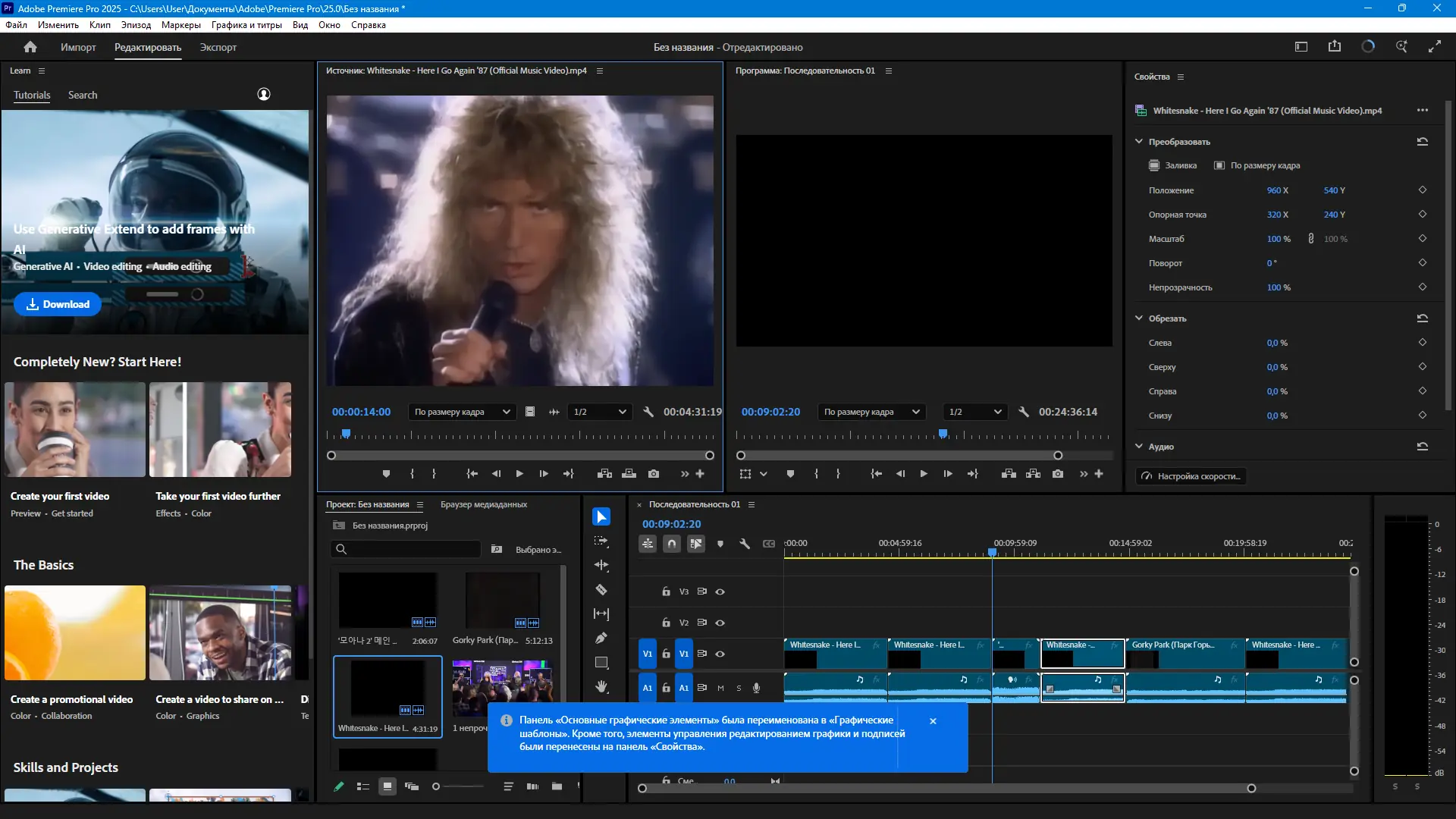
Task: Click voice-over record microphone on A1
Action: [756, 688]
